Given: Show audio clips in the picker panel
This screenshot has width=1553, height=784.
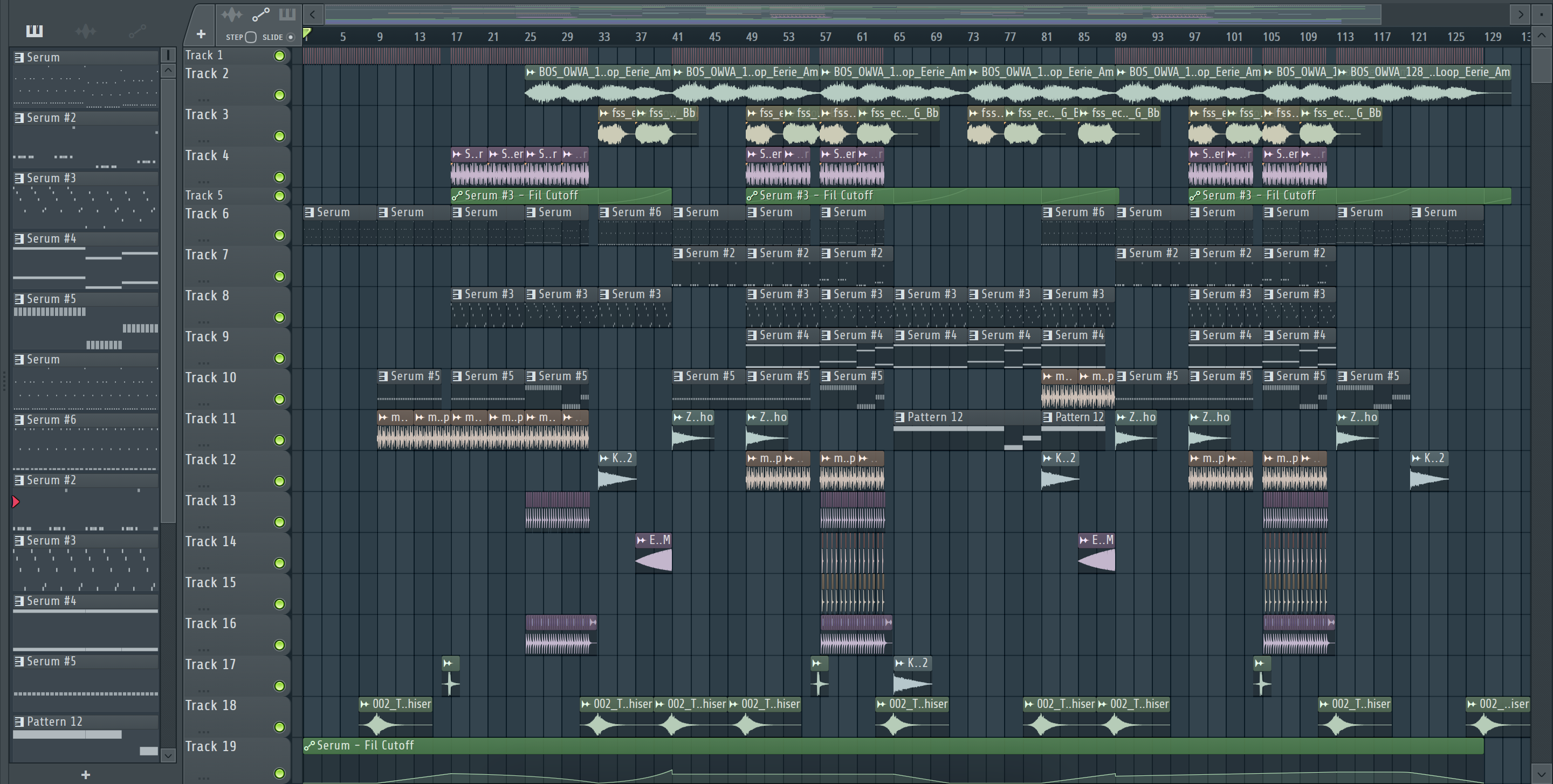Looking at the screenshot, I should 86,31.
